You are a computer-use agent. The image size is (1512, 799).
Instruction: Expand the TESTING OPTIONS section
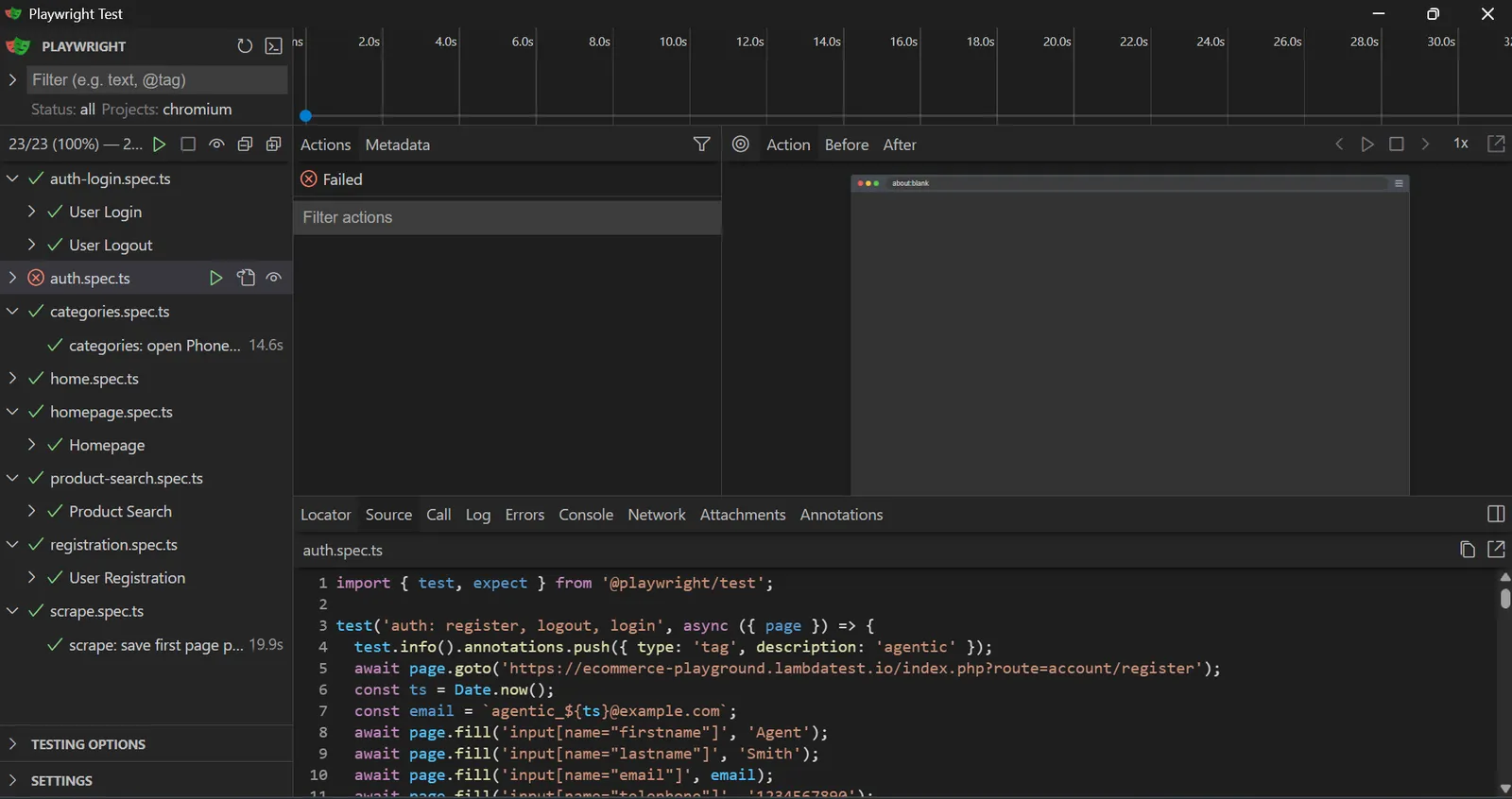coord(12,744)
